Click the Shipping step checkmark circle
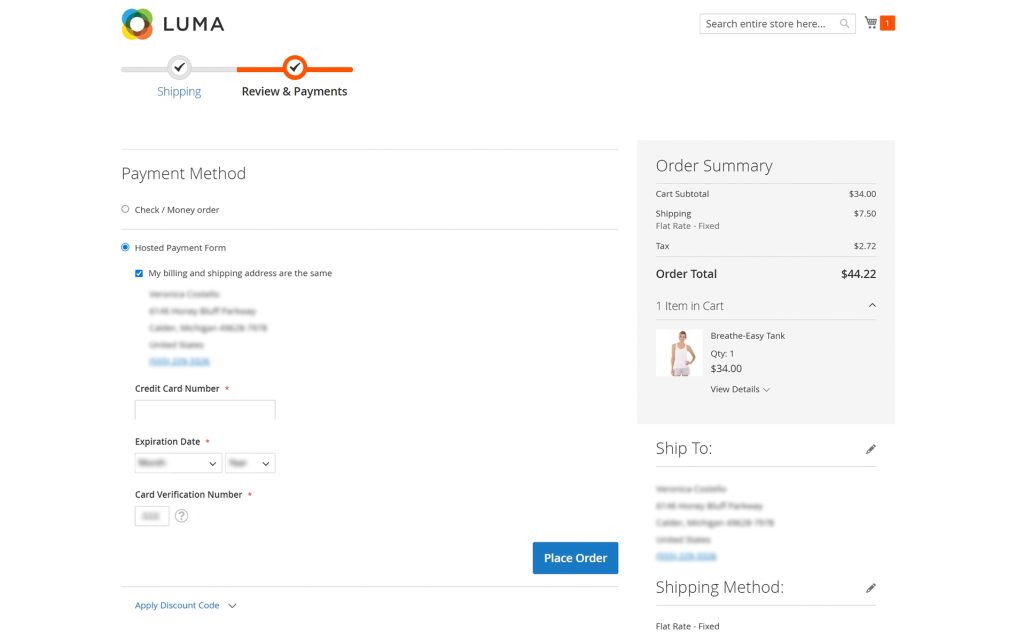 pyautogui.click(x=179, y=67)
